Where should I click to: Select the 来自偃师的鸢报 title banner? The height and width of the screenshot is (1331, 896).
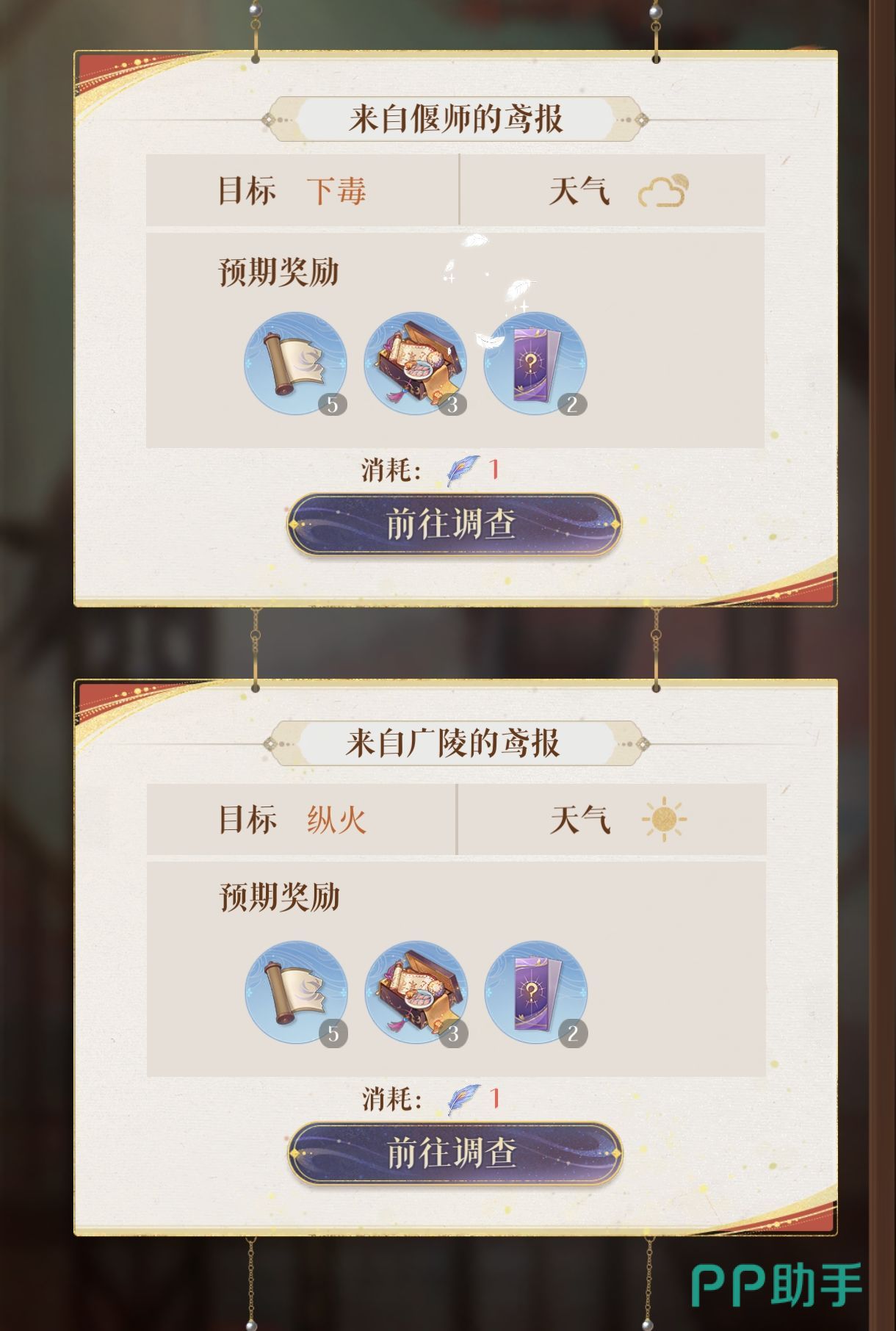pyautogui.click(x=455, y=119)
